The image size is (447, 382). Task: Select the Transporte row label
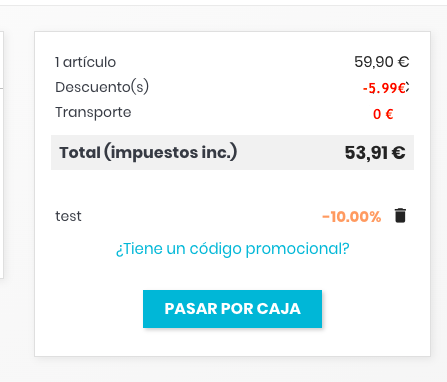(x=93, y=113)
